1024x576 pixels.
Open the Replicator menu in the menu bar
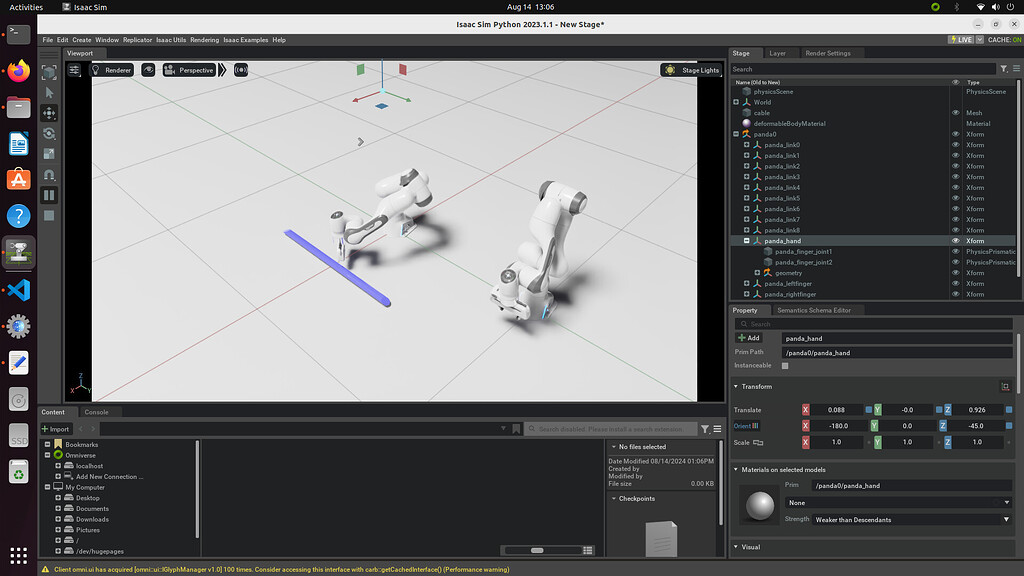tap(137, 39)
